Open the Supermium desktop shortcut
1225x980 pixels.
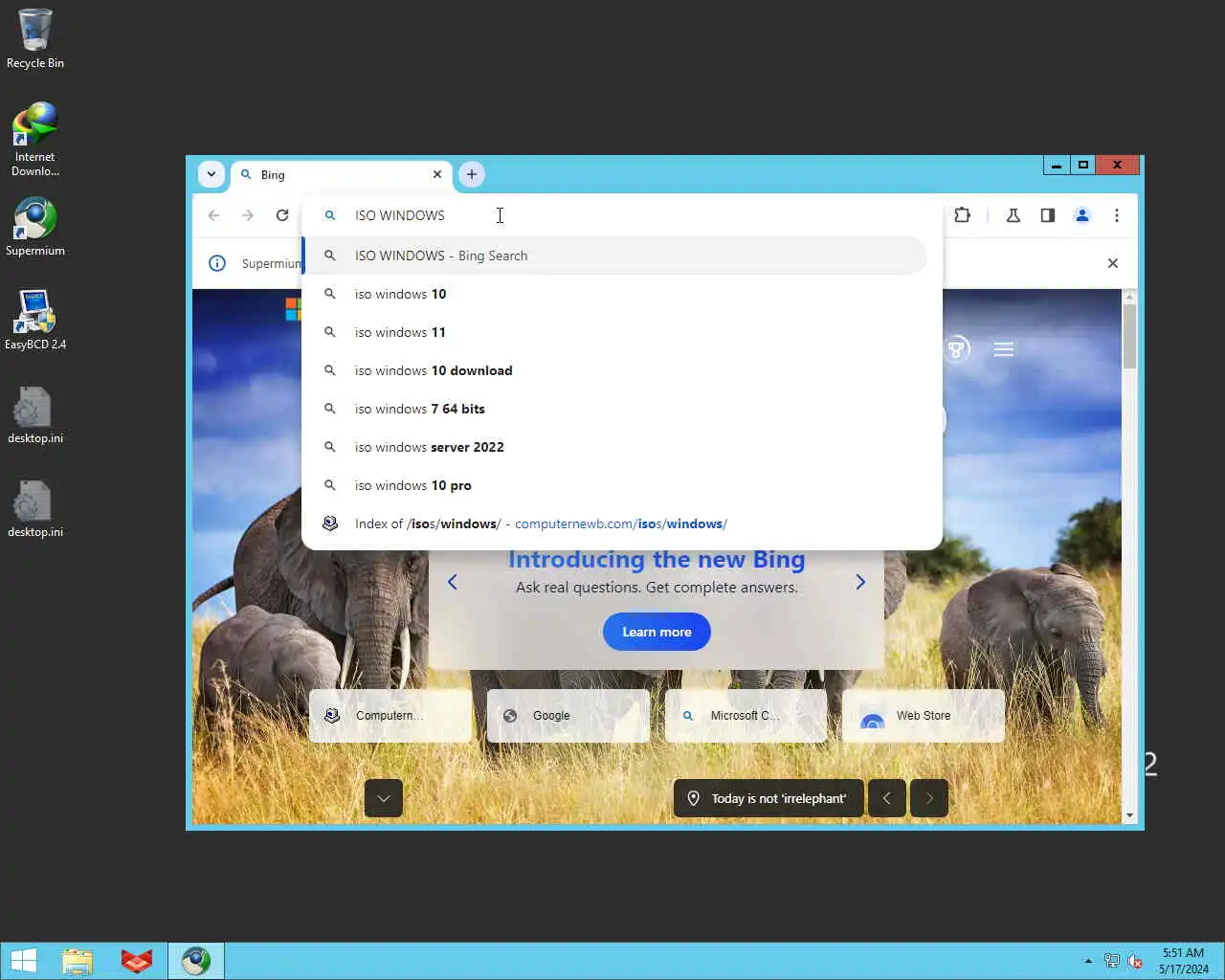(x=34, y=227)
